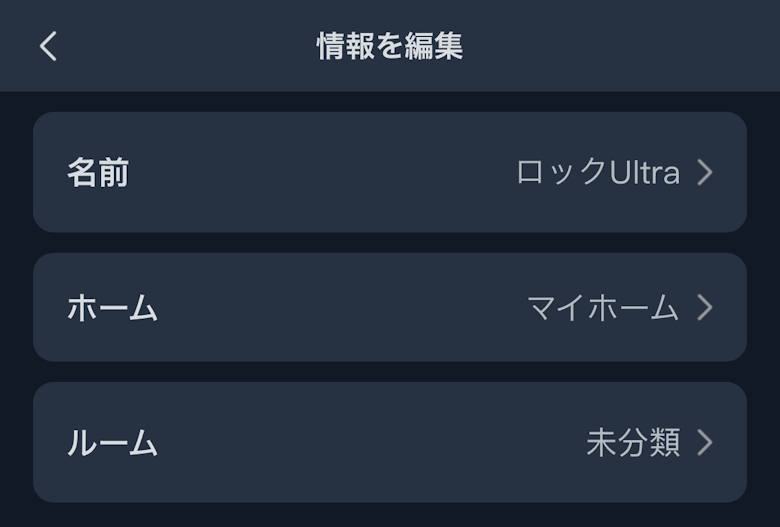Click empty header area right of 情報を編集
Image resolution: width=780 pixels, height=527 pixels.
point(620,46)
